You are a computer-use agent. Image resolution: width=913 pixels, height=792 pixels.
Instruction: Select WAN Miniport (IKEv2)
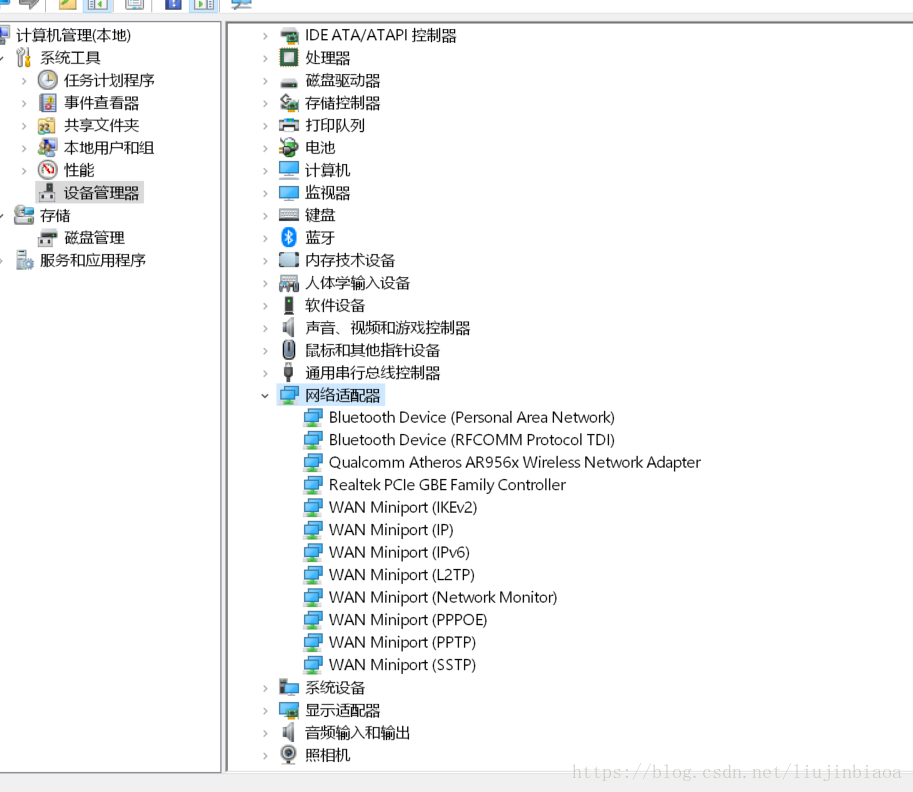403,507
